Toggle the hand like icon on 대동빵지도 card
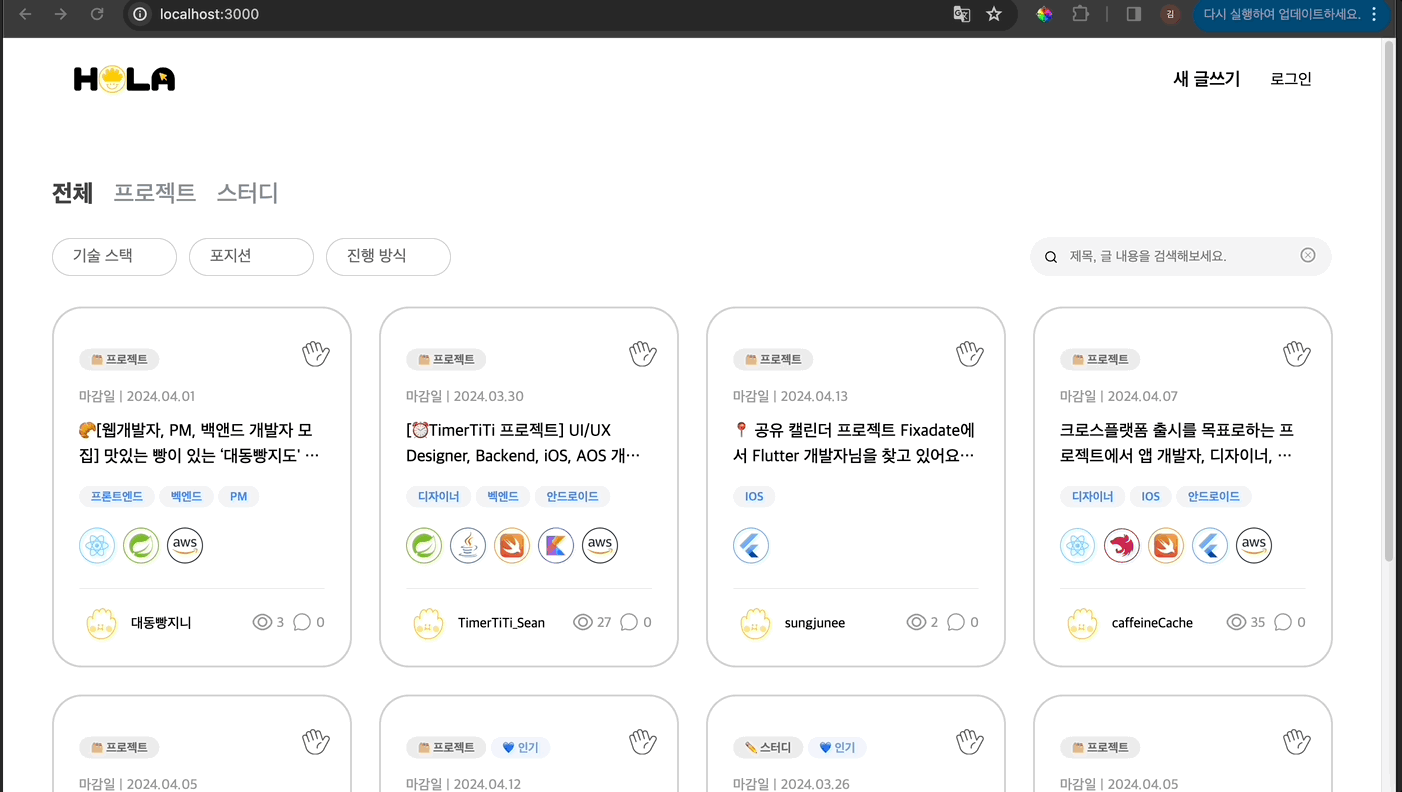 (x=316, y=353)
